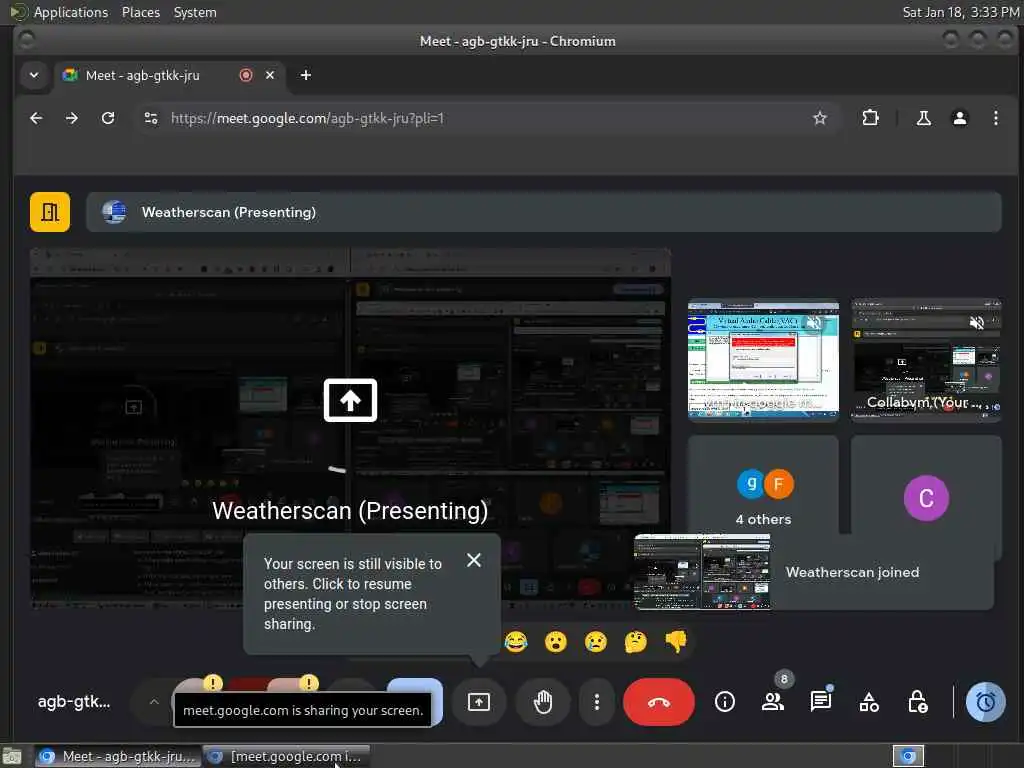Open Chrome Labs flask icon
1024x768 pixels.
tap(923, 118)
